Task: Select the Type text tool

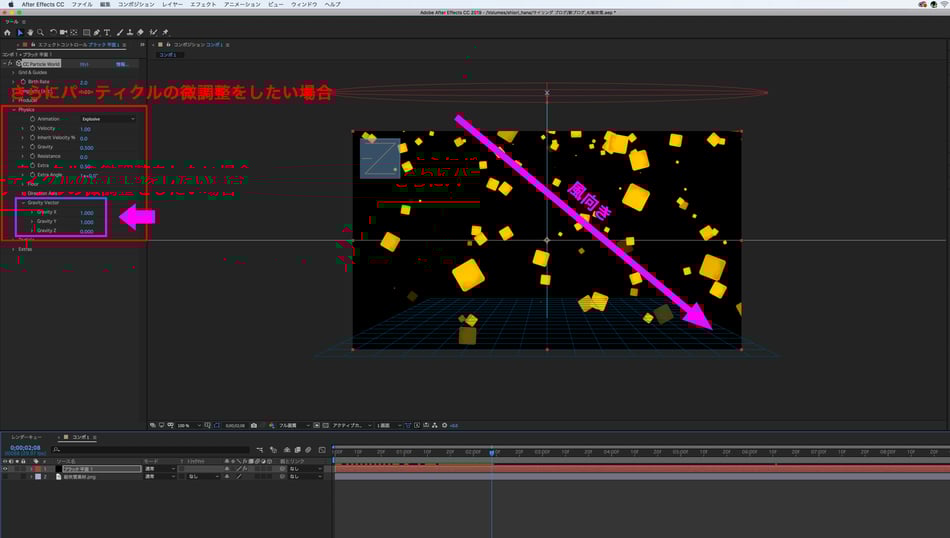Action: tap(107, 32)
